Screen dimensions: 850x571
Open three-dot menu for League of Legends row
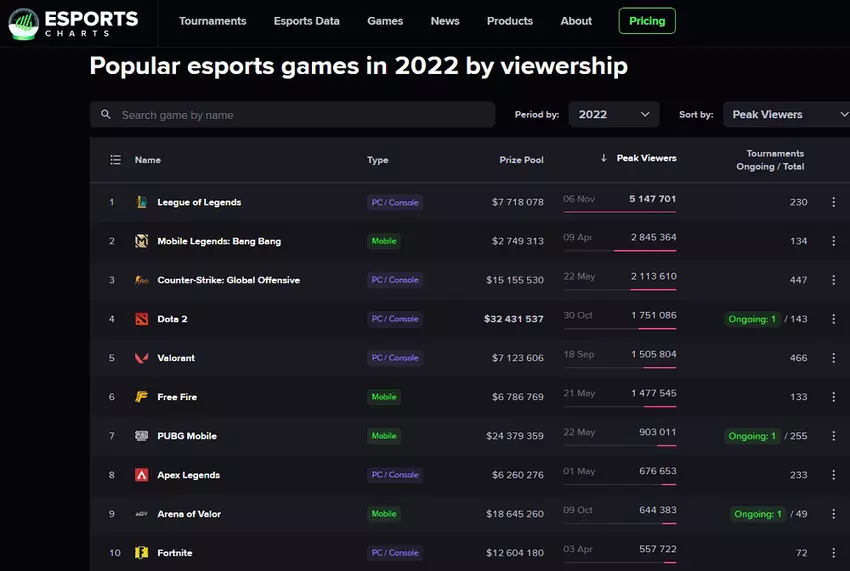pyautogui.click(x=833, y=202)
